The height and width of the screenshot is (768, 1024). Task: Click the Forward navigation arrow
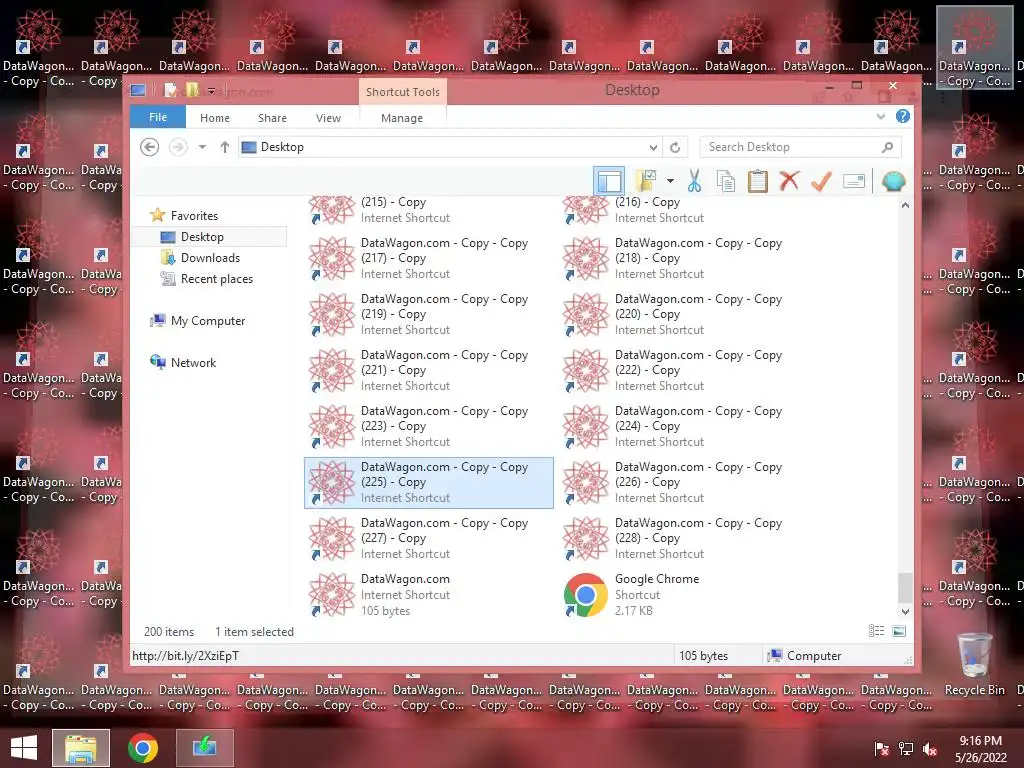coord(178,147)
